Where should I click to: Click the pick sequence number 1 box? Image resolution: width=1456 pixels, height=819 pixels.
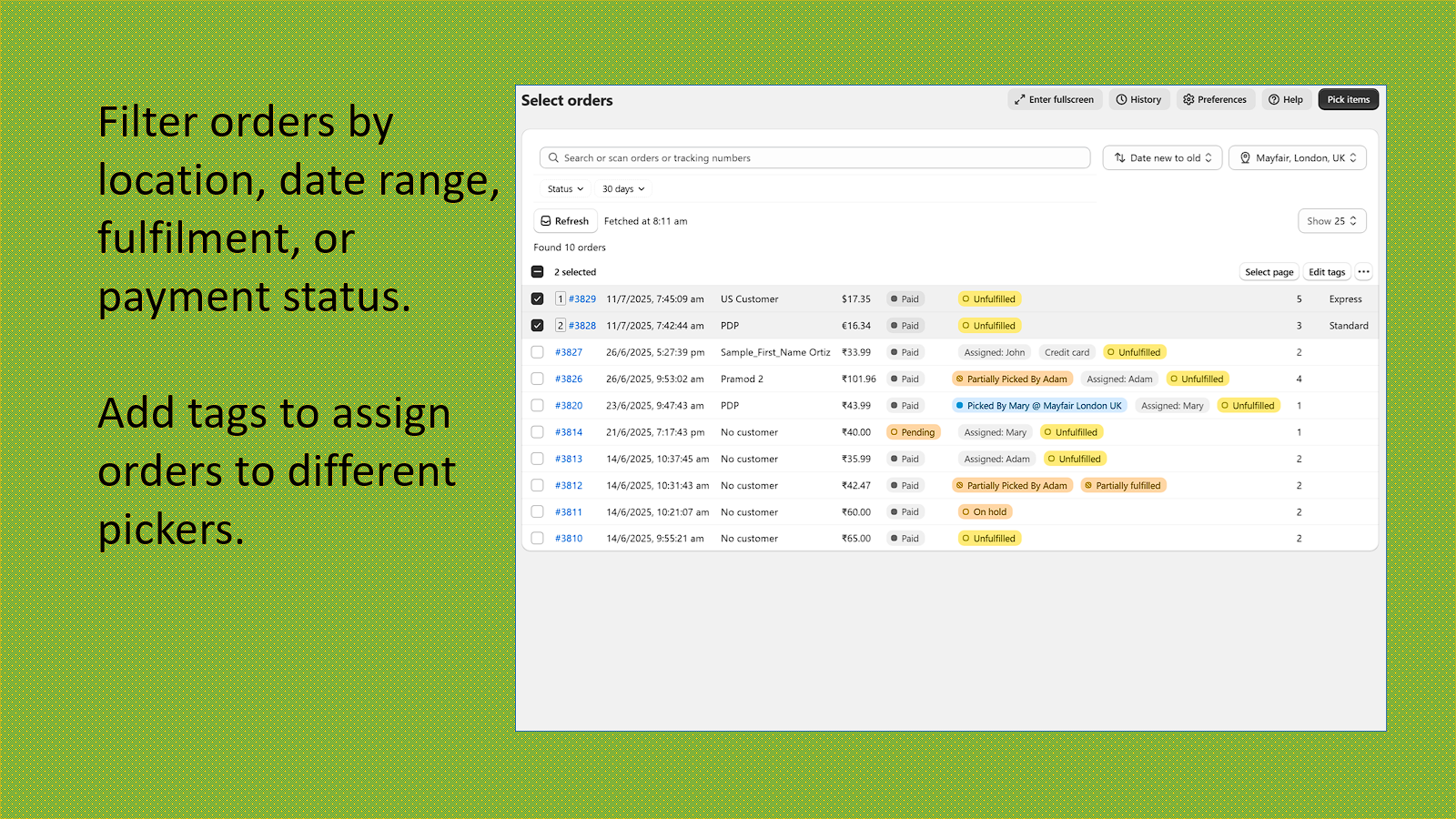[561, 298]
